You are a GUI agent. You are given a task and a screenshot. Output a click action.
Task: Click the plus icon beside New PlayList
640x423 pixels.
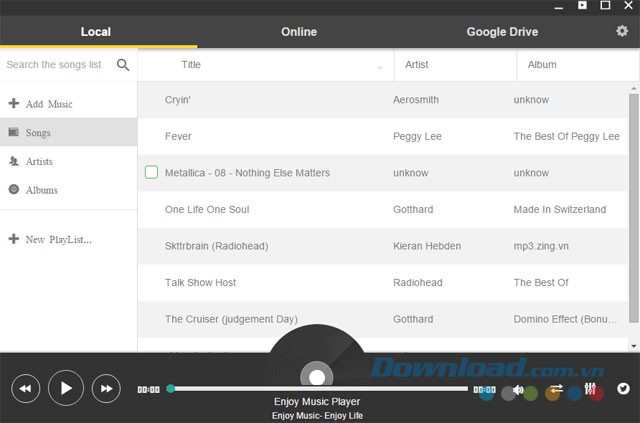[14, 238]
